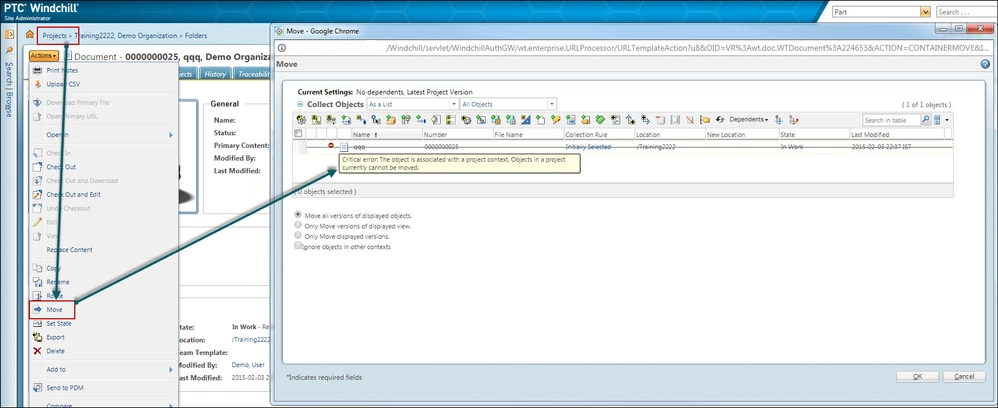Click the blue triangle toolbar icon
This screenshot has height=408, width=998.
coord(526,119)
